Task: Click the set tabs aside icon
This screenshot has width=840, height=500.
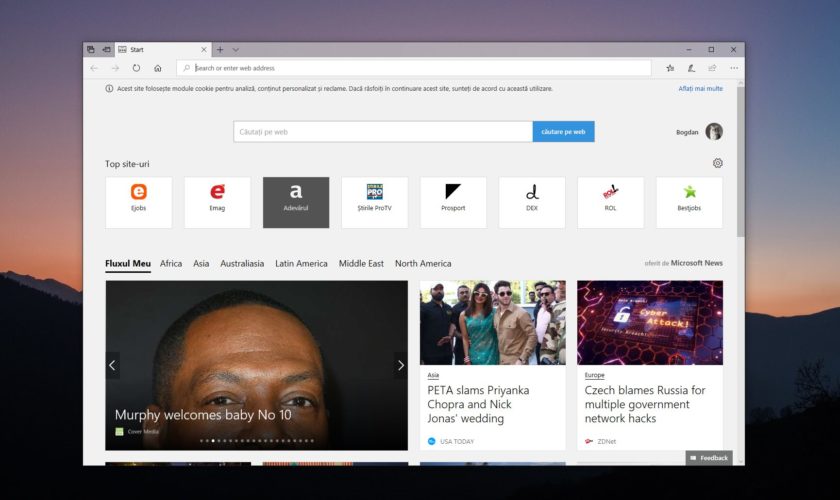Action: [x=106, y=49]
